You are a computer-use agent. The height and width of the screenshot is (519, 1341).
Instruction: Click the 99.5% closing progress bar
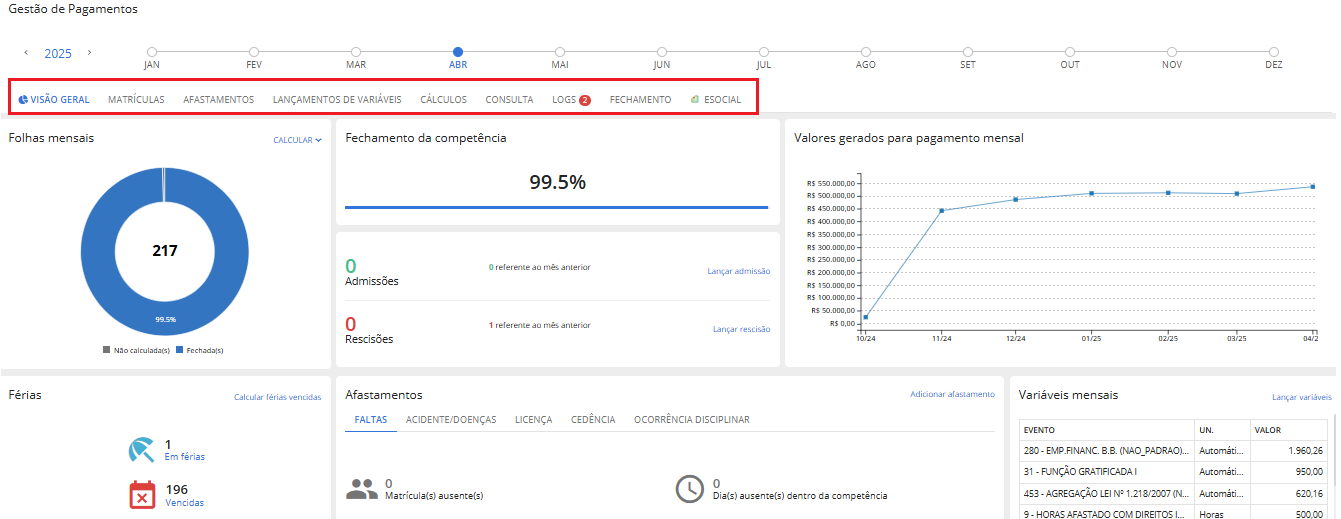(556, 207)
